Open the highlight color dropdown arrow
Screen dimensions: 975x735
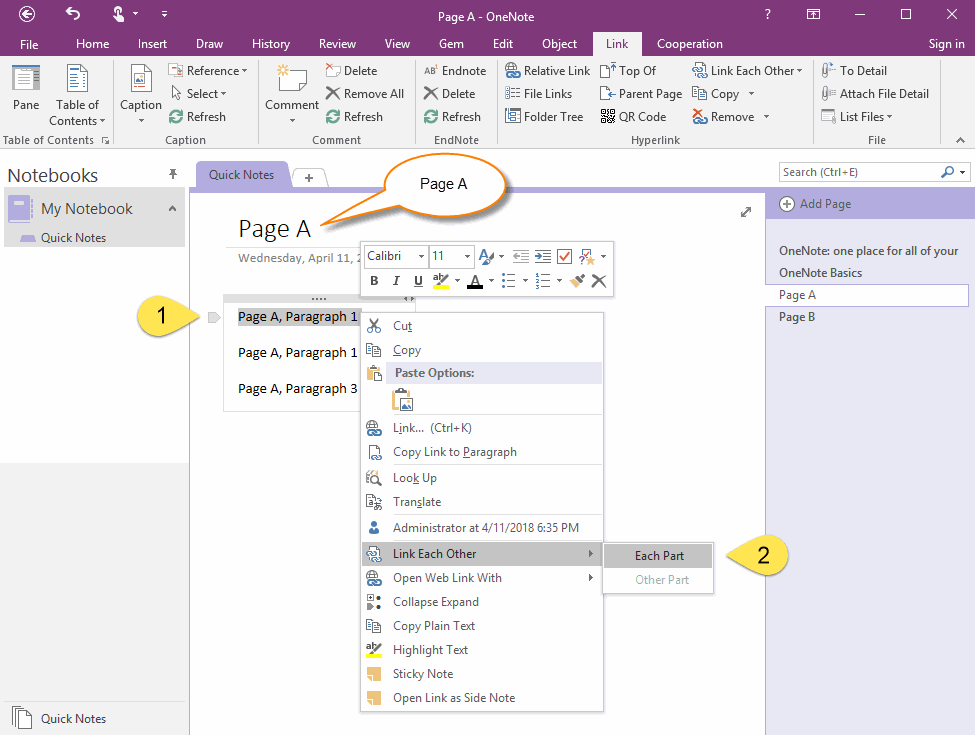(x=457, y=281)
